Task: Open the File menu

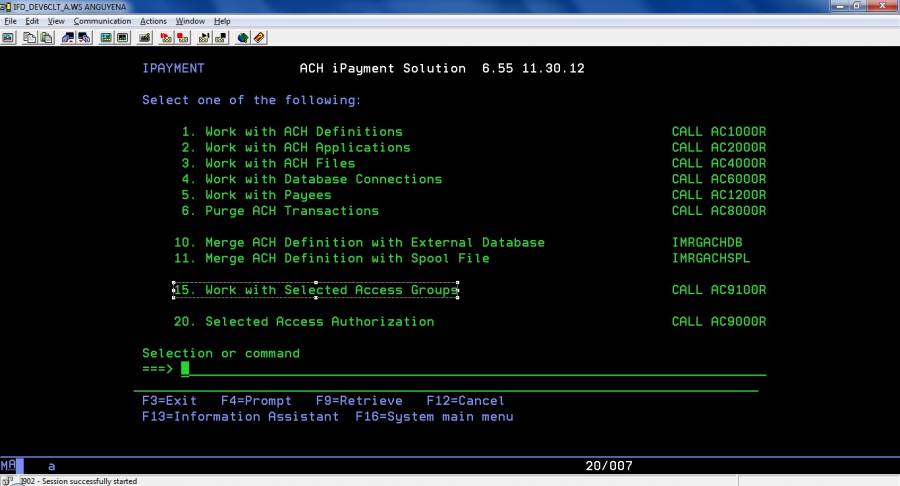Action: coord(10,21)
